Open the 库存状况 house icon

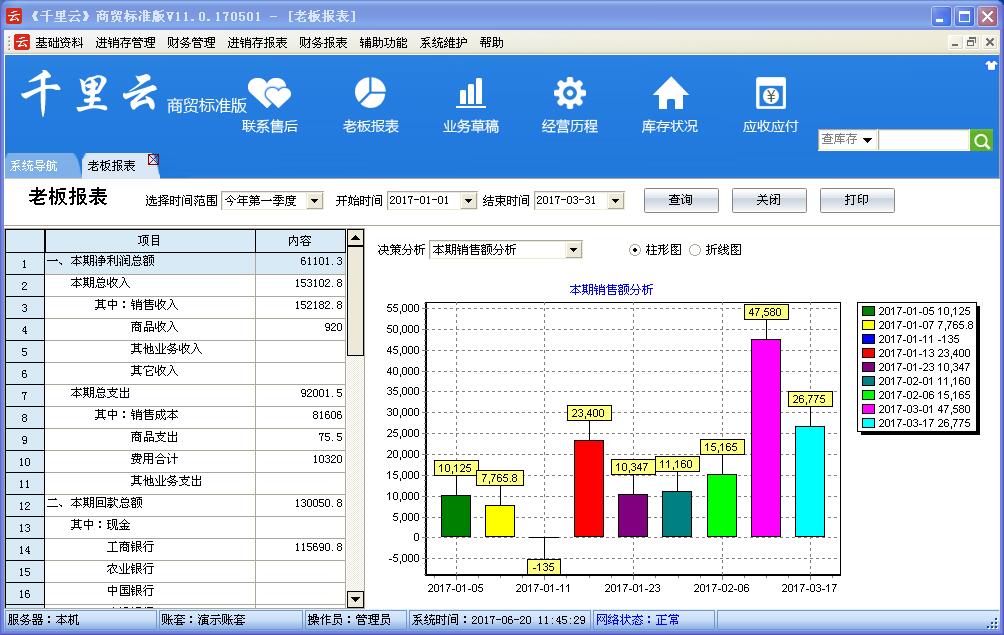coord(670,93)
